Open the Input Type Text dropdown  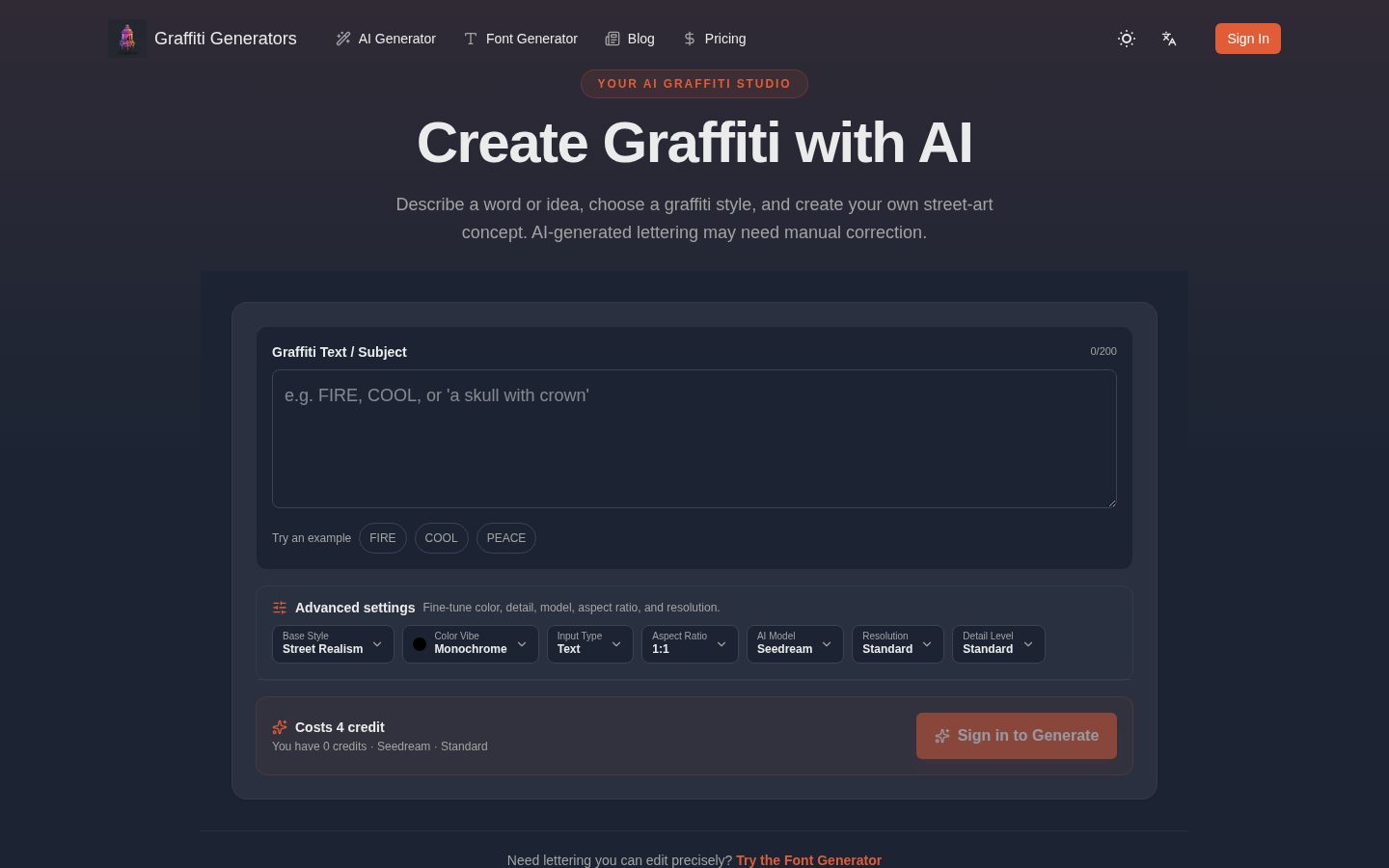[x=590, y=644]
